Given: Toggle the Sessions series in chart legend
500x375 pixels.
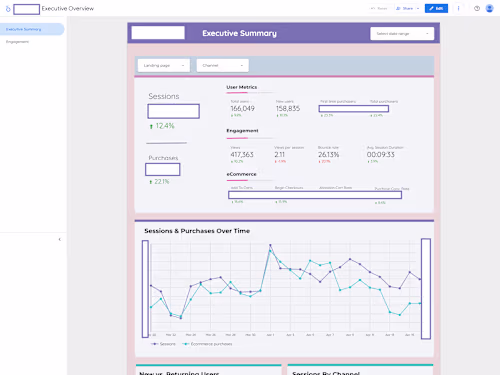Looking at the screenshot, I should pos(164,344).
